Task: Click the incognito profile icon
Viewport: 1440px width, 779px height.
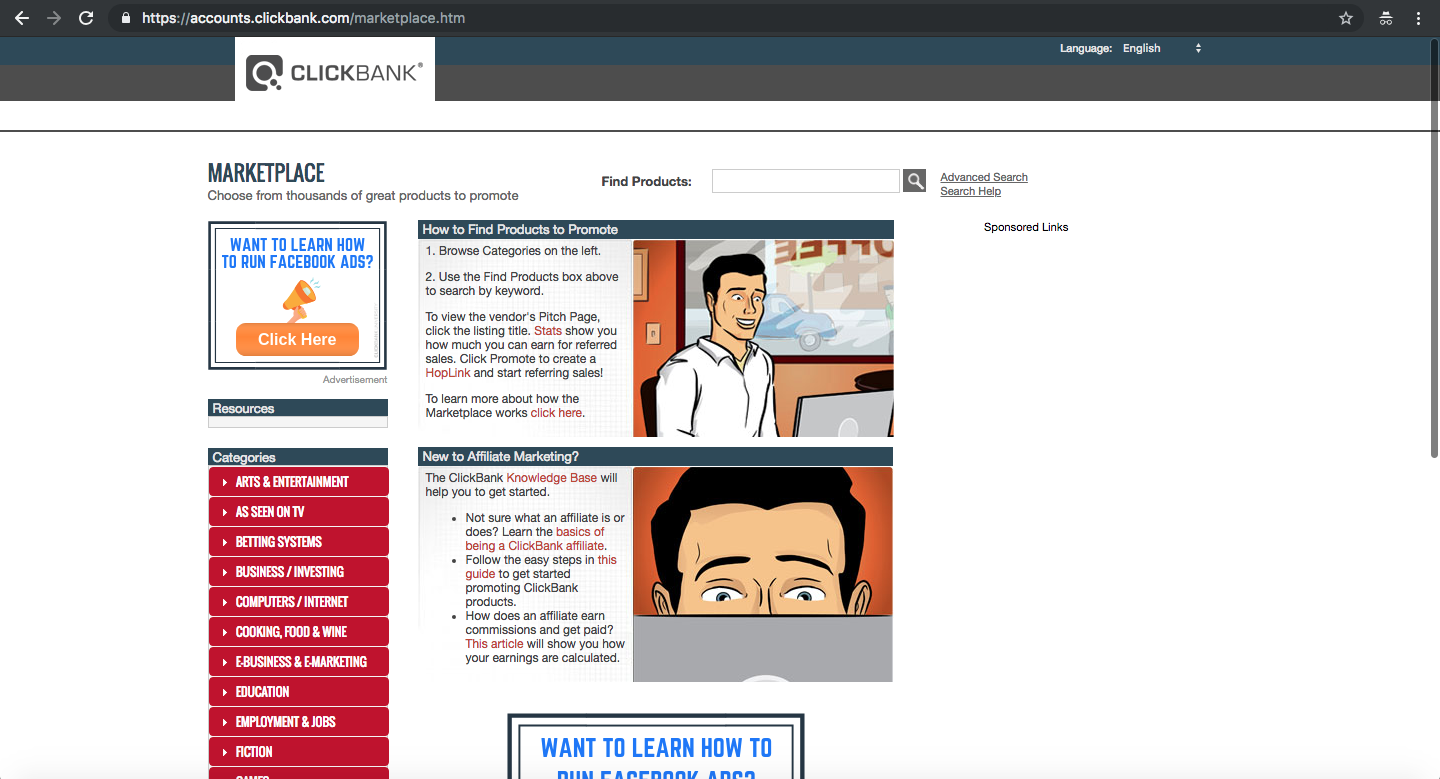Action: (x=1386, y=18)
